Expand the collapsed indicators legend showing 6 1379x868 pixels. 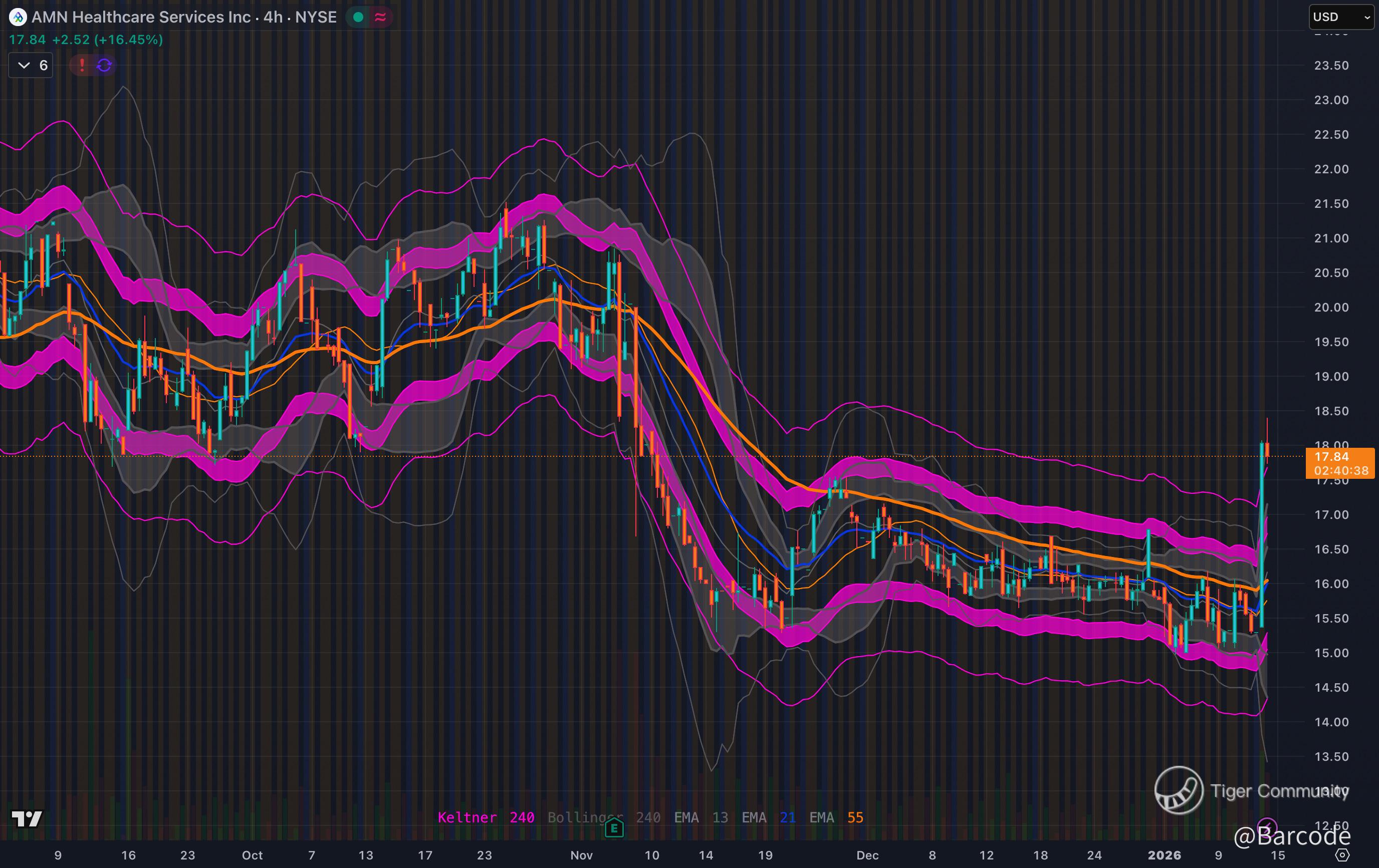[x=31, y=65]
